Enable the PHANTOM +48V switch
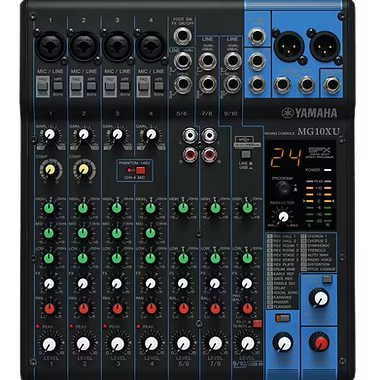Image resolution: width=380 pixels, height=380 pixels. pos(140,170)
